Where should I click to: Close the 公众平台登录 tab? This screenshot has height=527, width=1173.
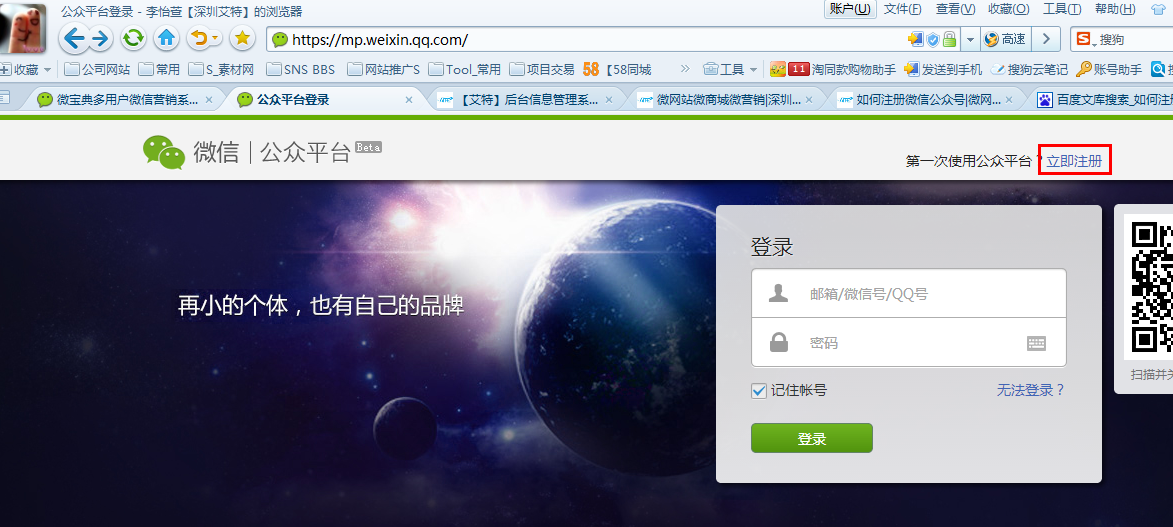[409, 100]
